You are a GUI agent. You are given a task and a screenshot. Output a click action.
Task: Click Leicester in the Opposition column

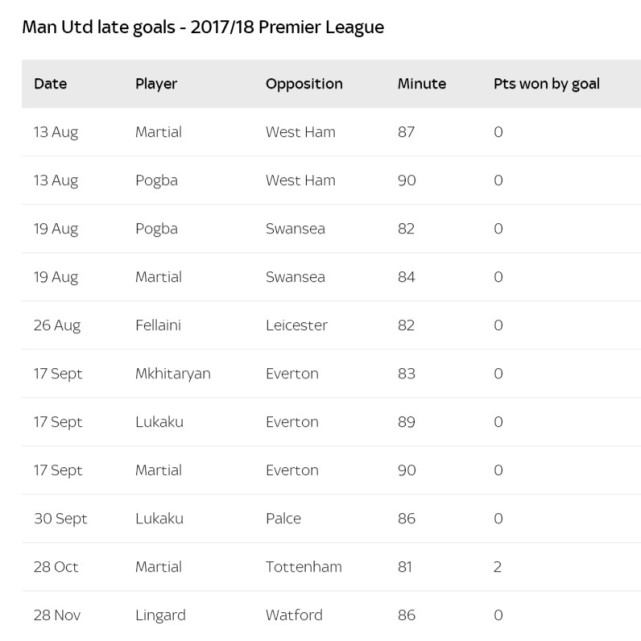click(296, 325)
